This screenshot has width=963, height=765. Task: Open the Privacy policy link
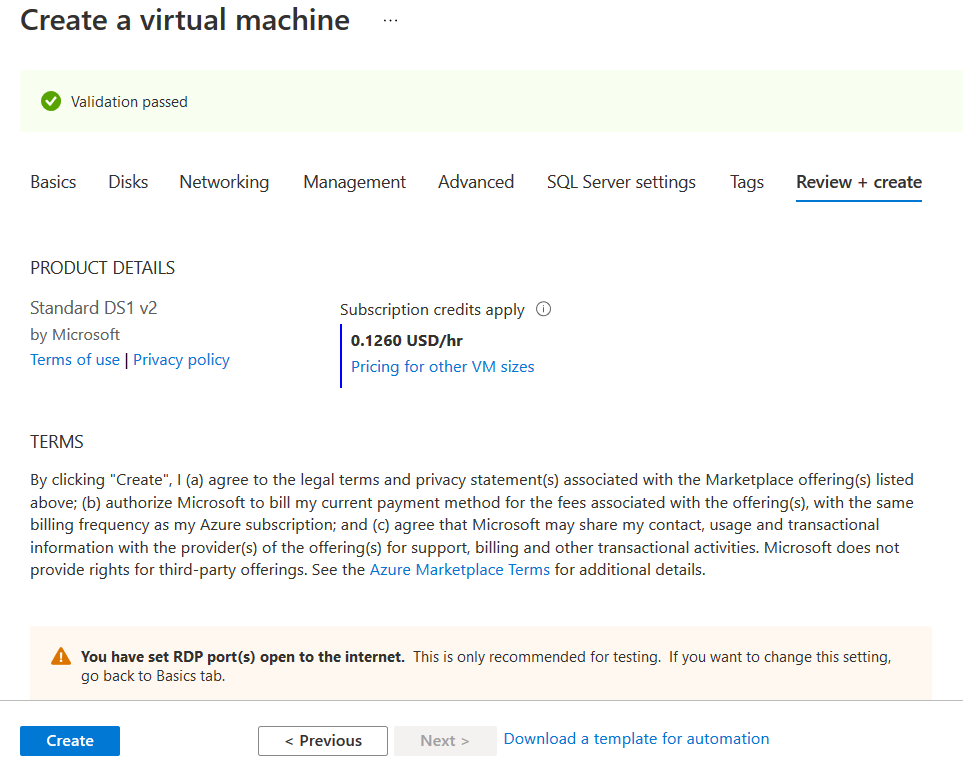click(181, 360)
